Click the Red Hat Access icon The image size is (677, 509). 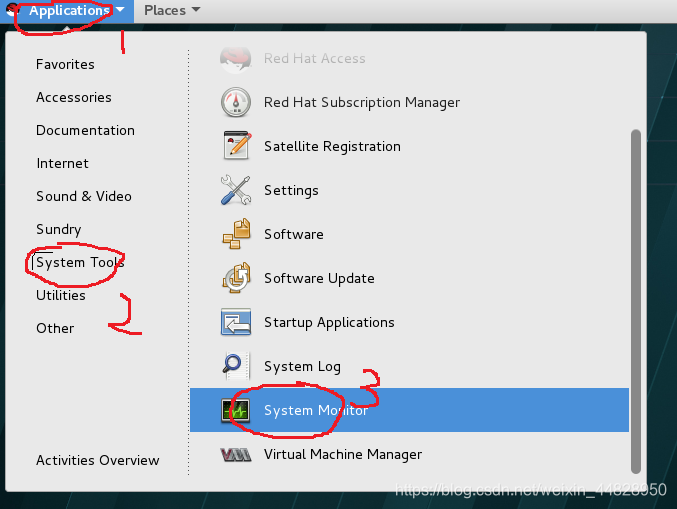point(235,59)
